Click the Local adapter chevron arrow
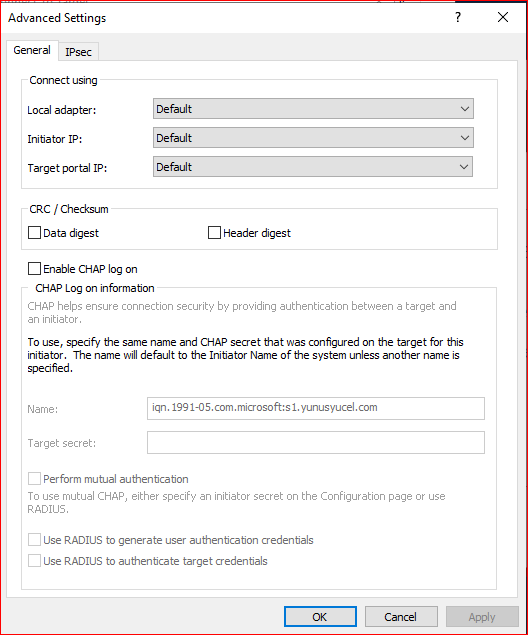 [465, 109]
